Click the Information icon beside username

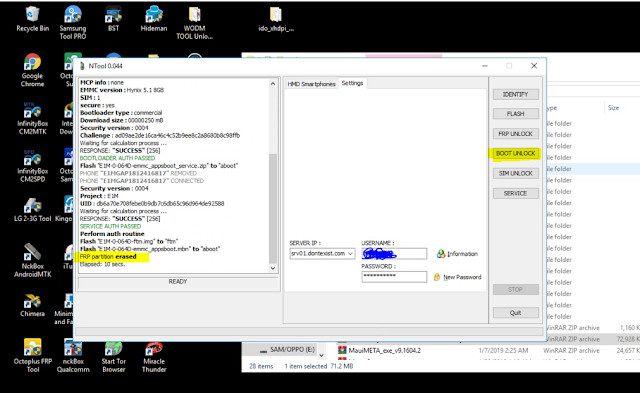[441, 254]
